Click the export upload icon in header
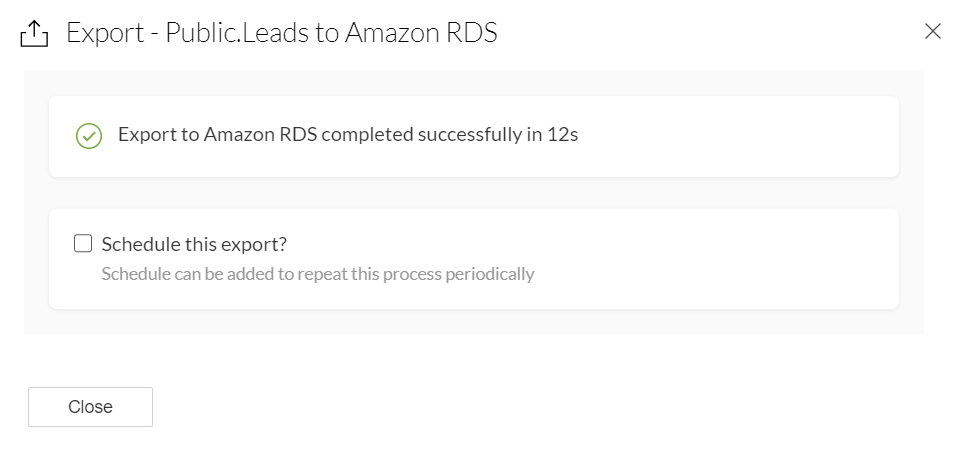 click(34, 34)
